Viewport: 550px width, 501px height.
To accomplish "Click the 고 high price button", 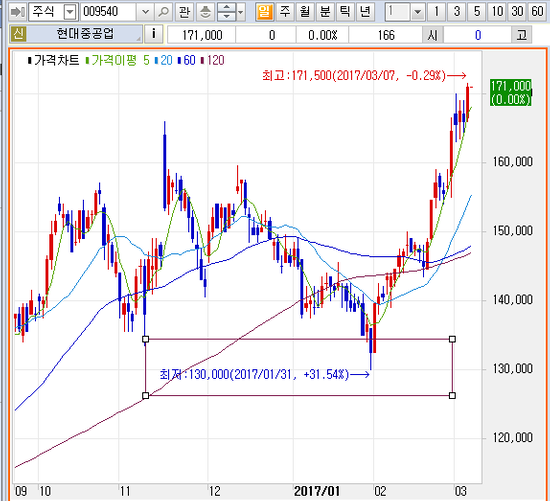I will [521, 35].
